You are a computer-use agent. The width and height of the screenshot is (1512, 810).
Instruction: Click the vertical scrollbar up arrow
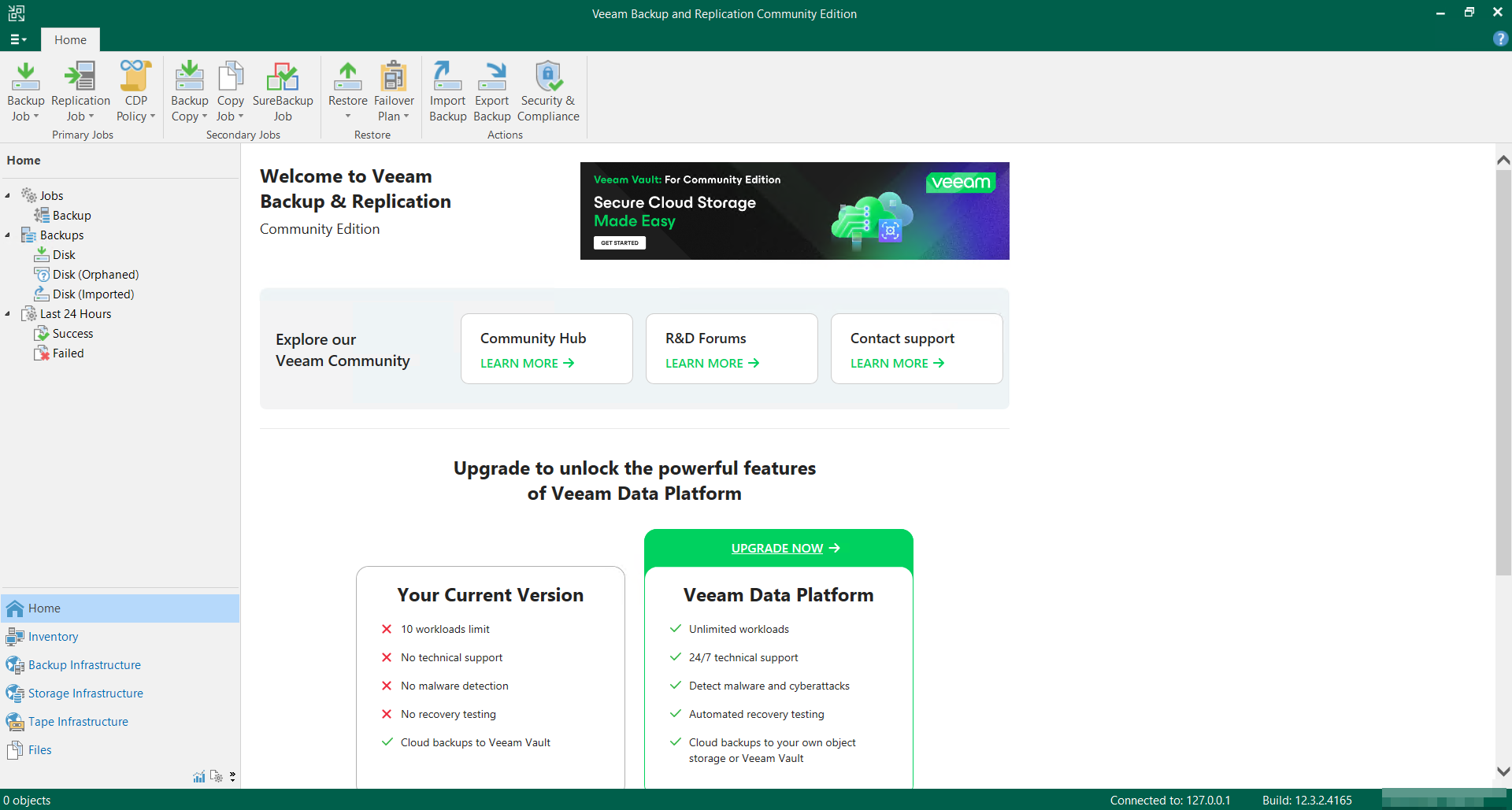(x=1503, y=160)
